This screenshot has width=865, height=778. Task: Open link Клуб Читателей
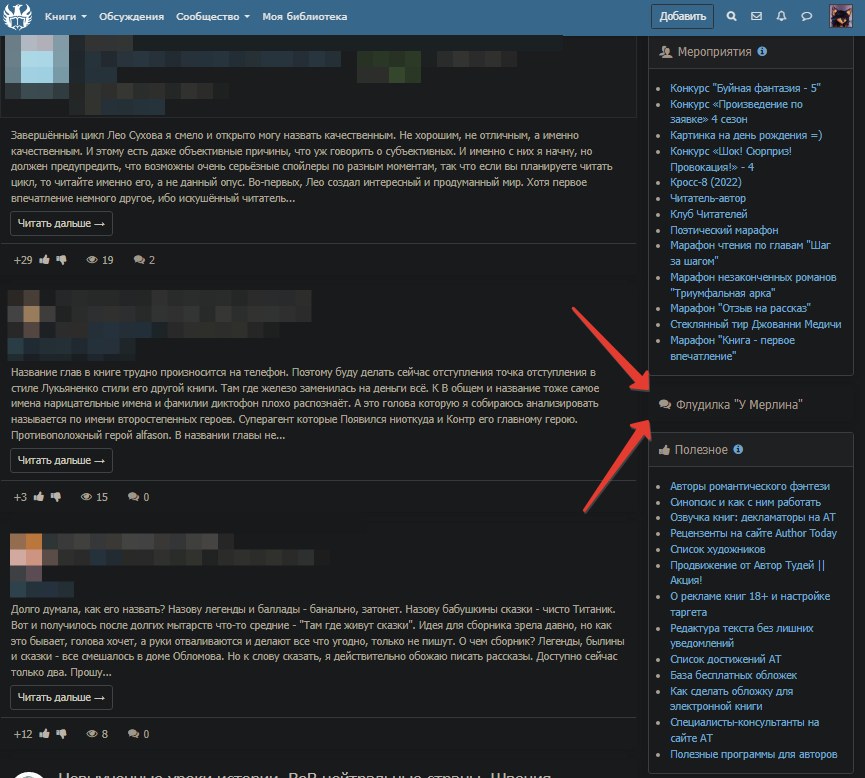point(708,214)
